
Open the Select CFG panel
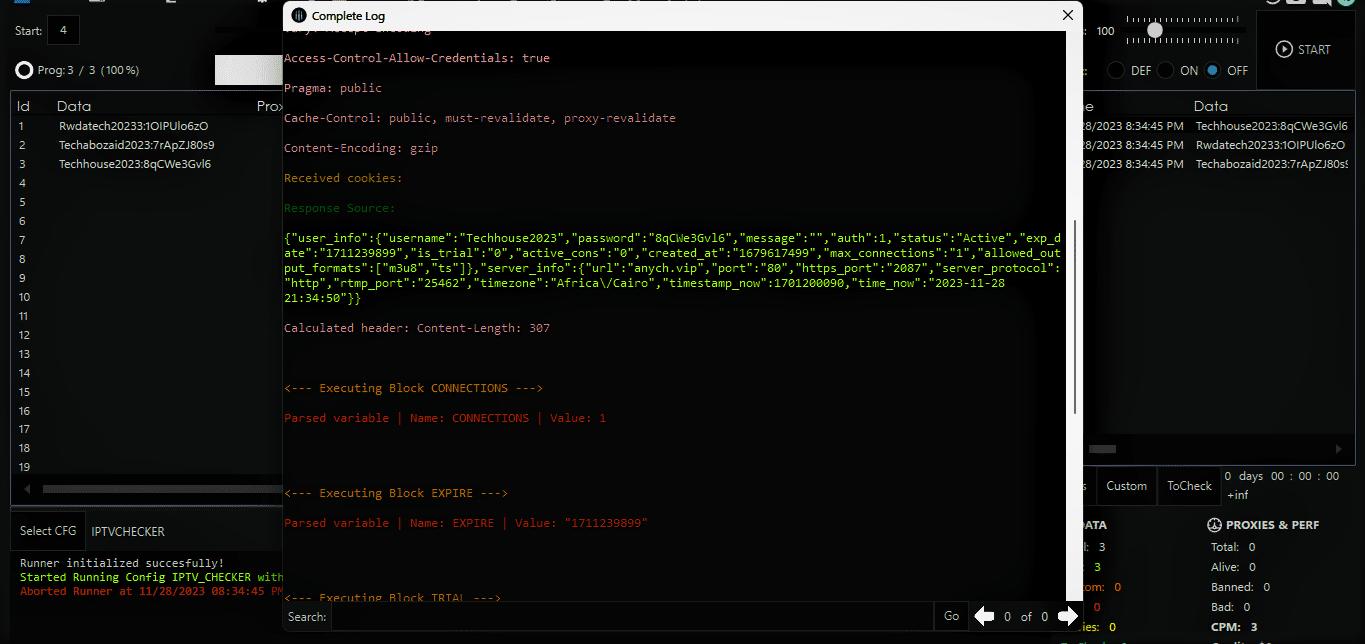click(x=47, y=530)
